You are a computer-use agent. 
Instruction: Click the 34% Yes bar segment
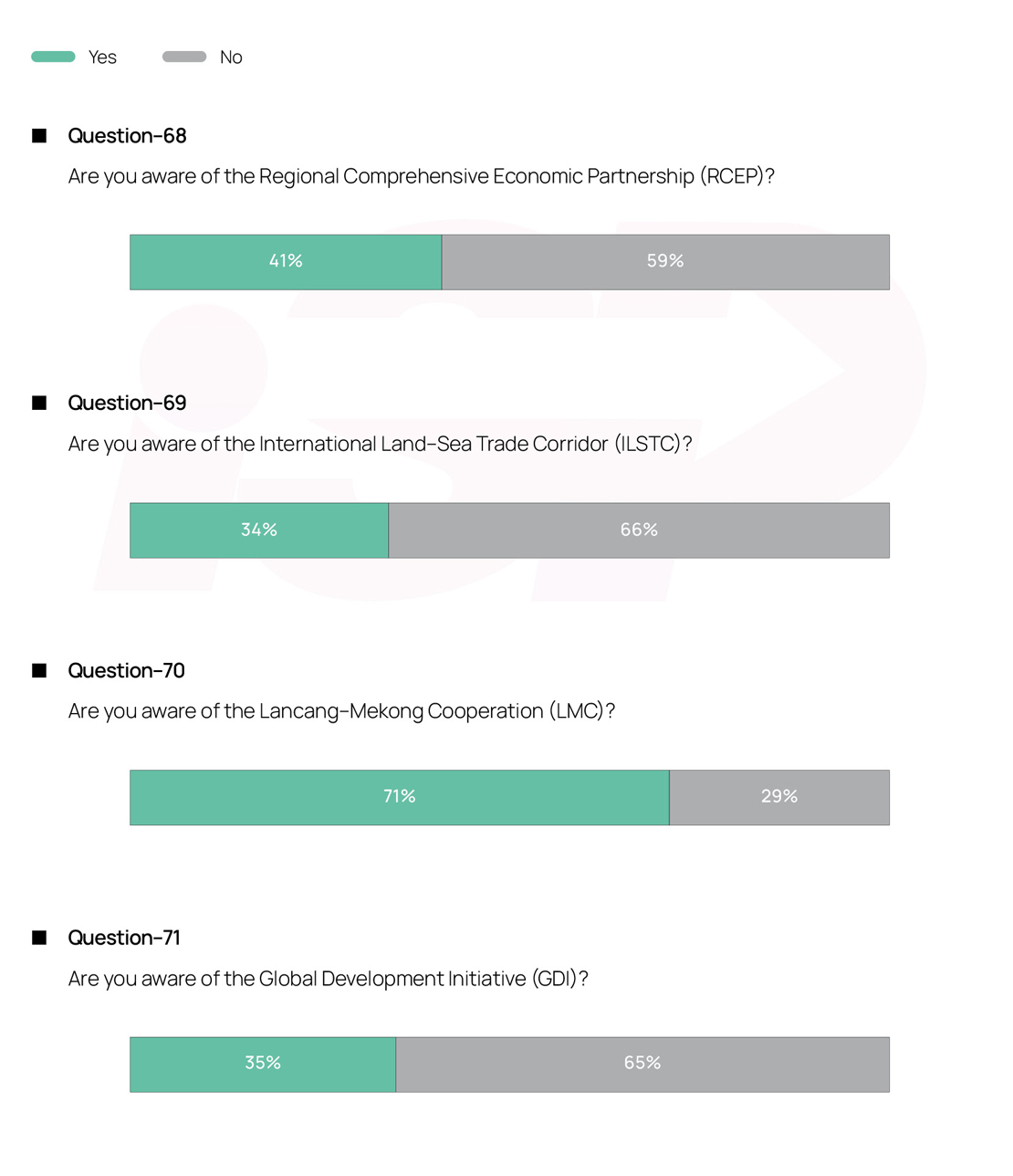click(x=259, y=530)
